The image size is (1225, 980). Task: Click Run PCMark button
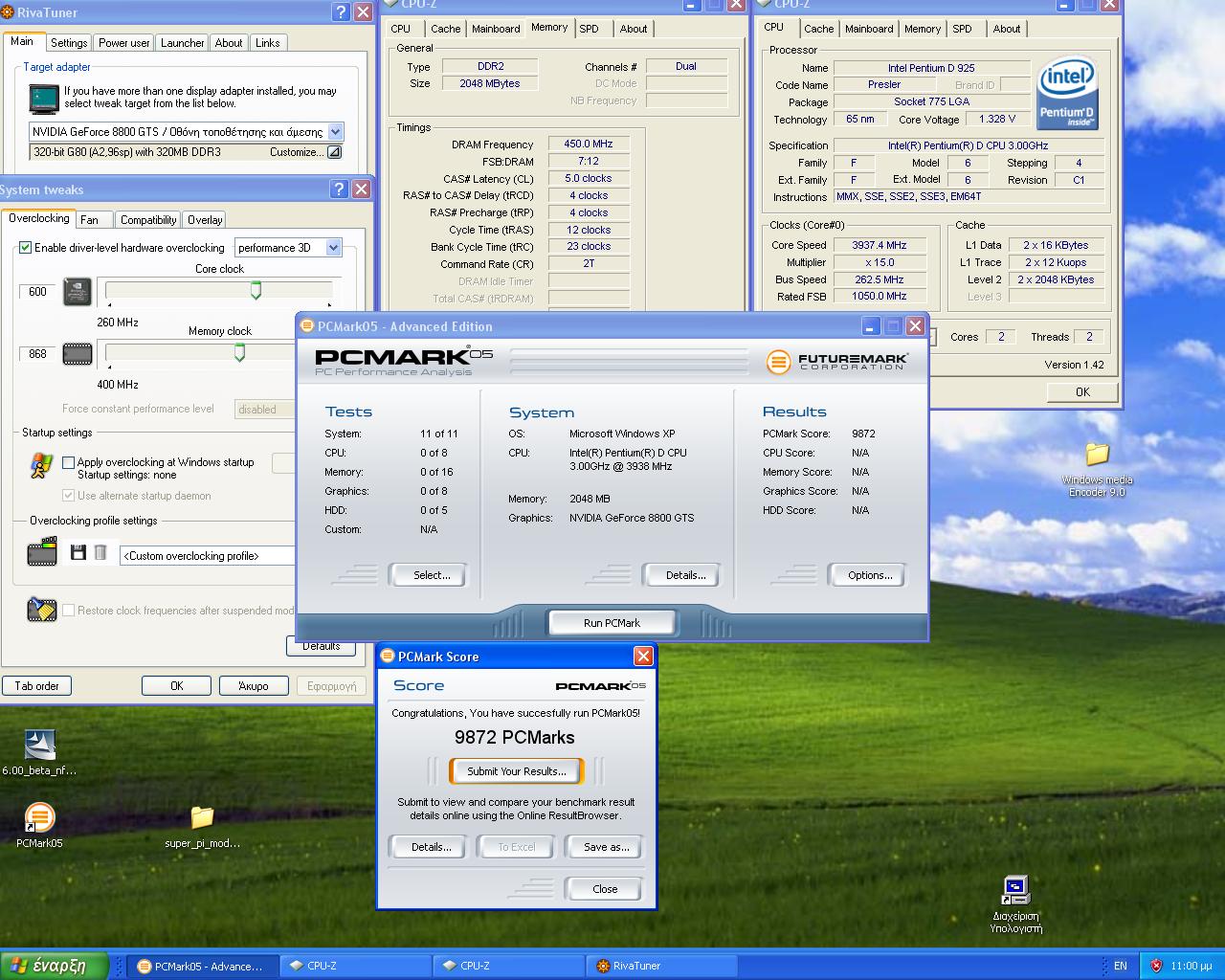(x=612, y=623)
